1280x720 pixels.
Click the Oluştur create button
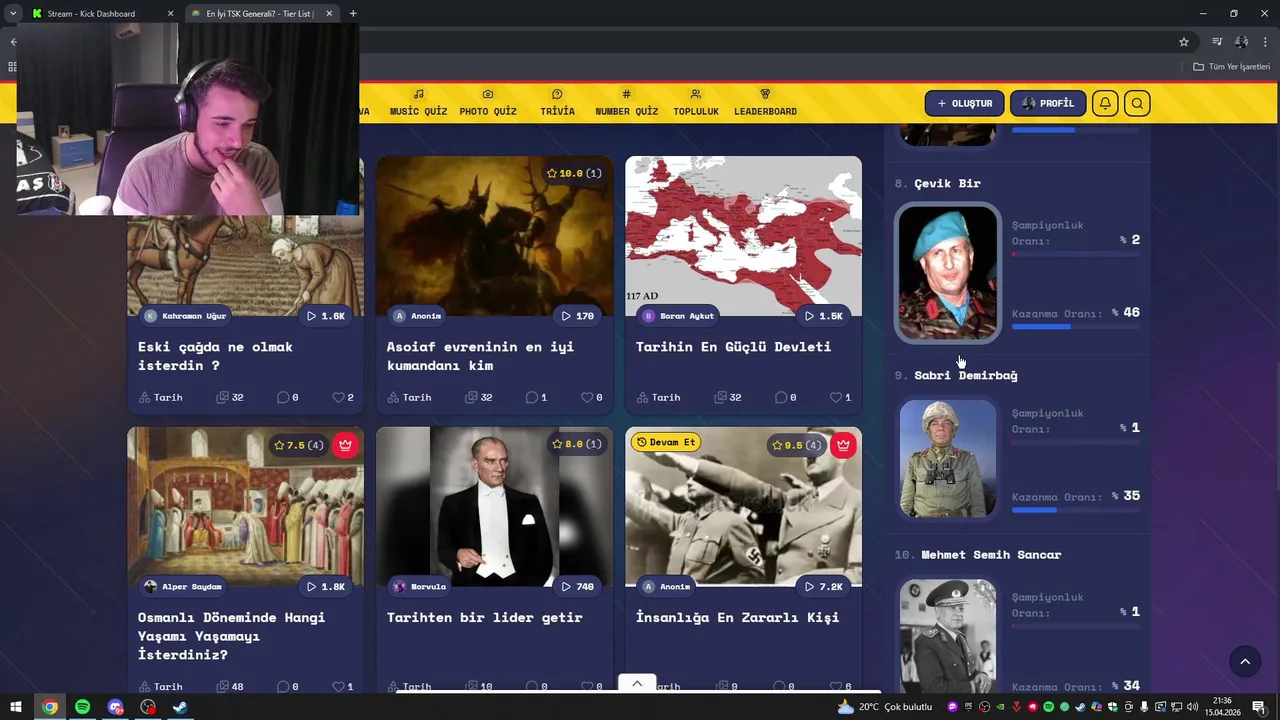(964, 103)
